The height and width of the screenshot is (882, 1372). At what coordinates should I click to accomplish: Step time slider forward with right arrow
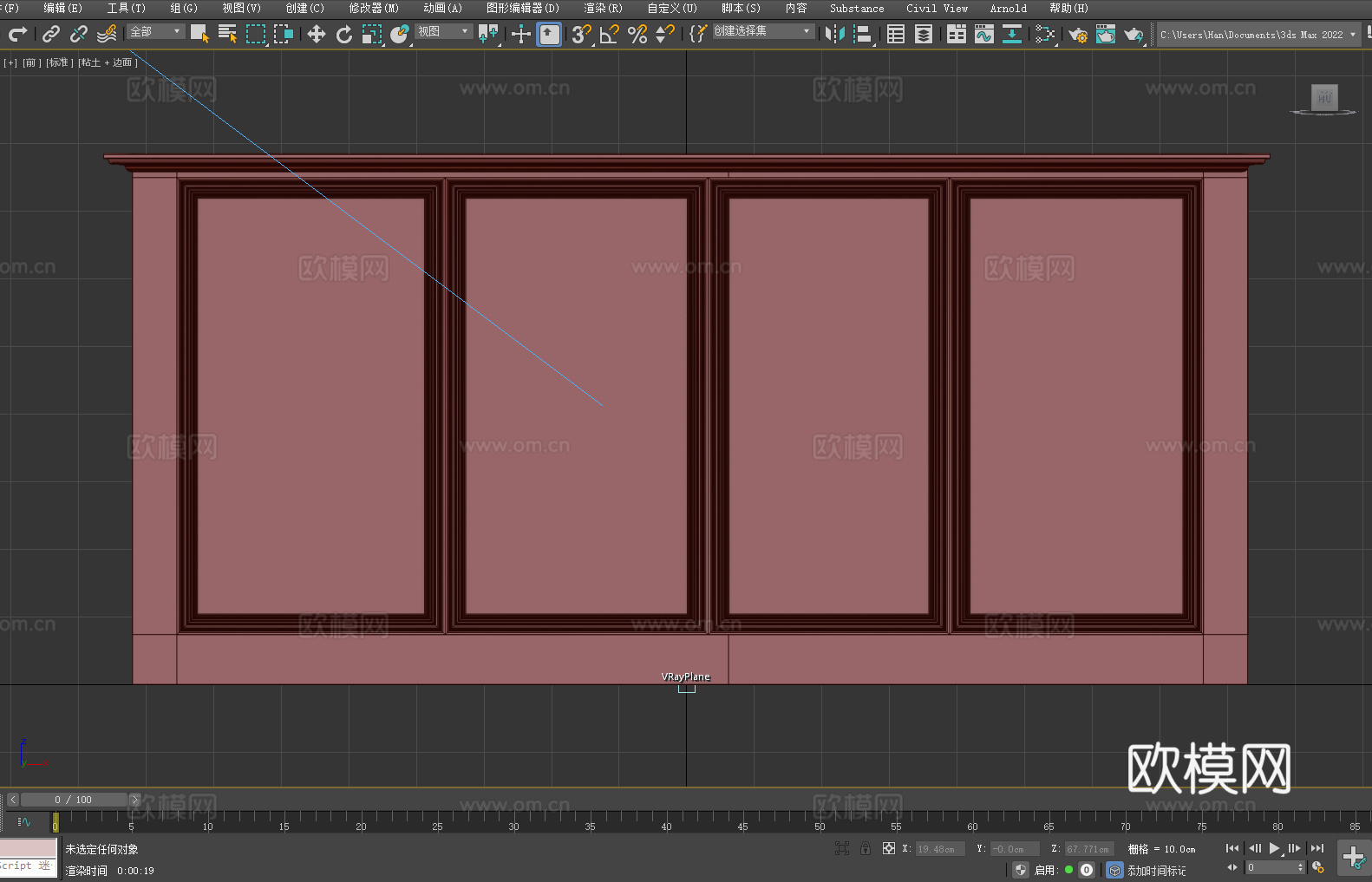point(135,800)
